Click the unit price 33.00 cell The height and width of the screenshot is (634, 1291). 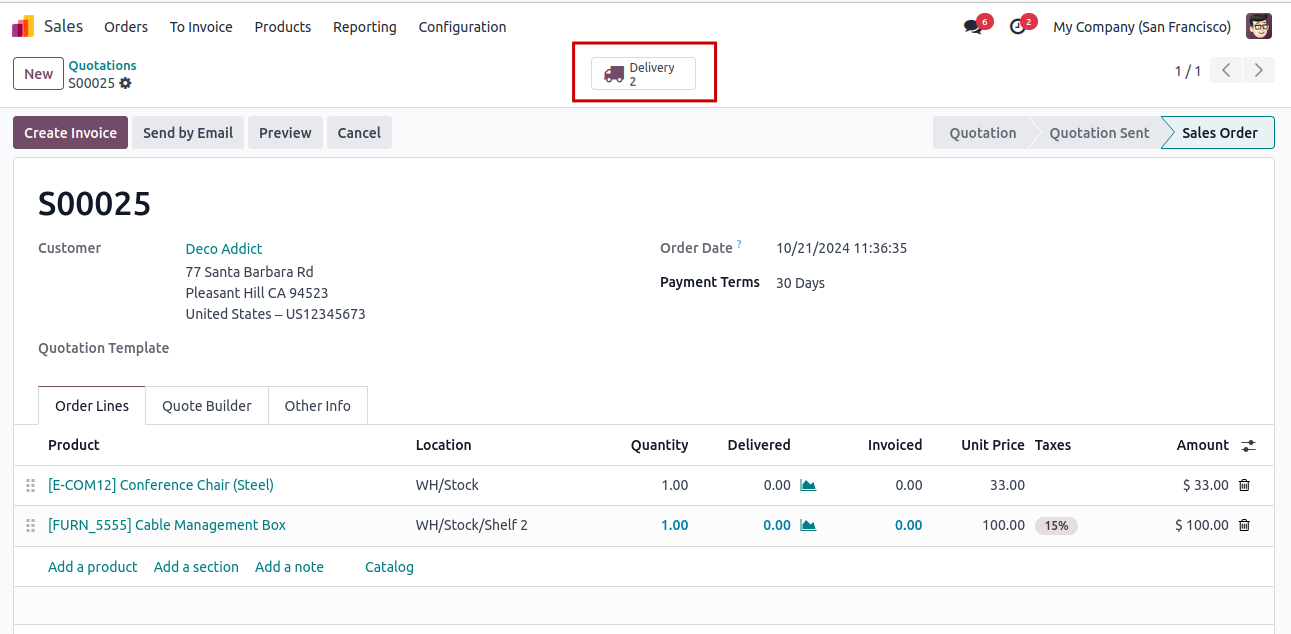(x=1007, y=485)
